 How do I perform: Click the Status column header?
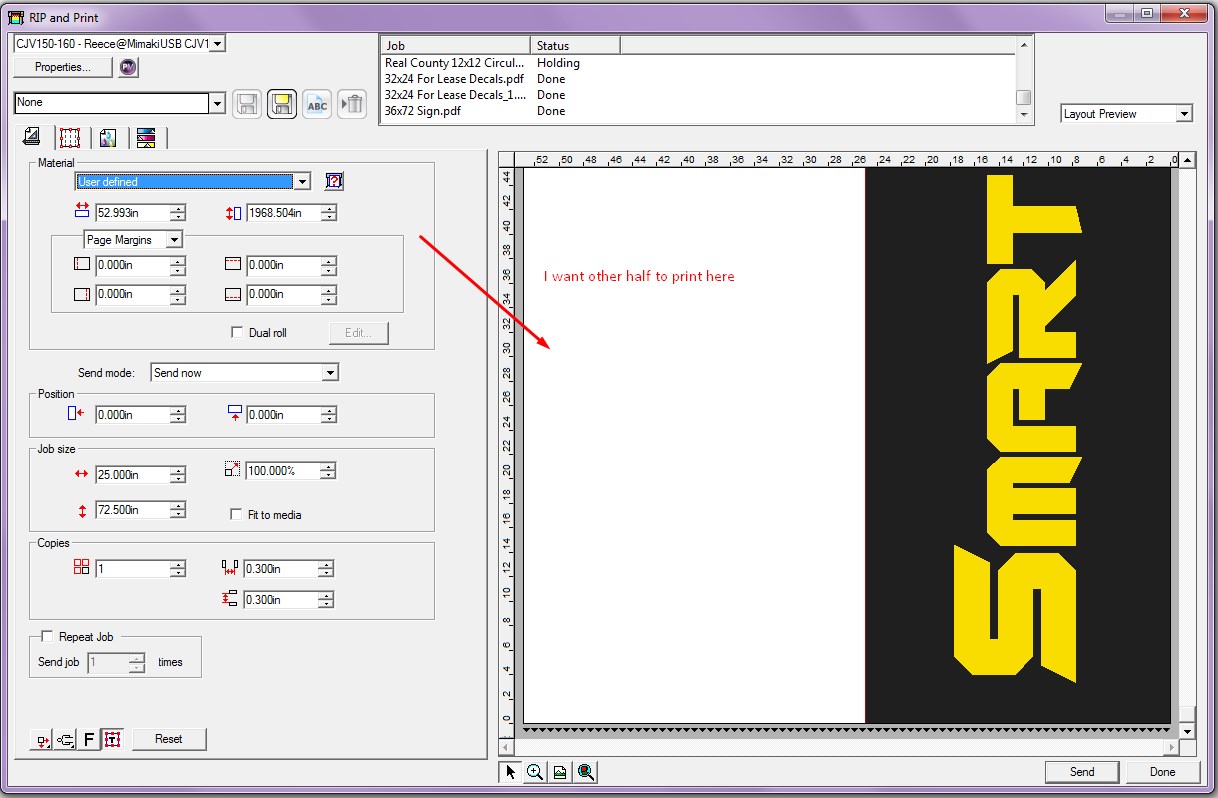(x=575, y=45)
